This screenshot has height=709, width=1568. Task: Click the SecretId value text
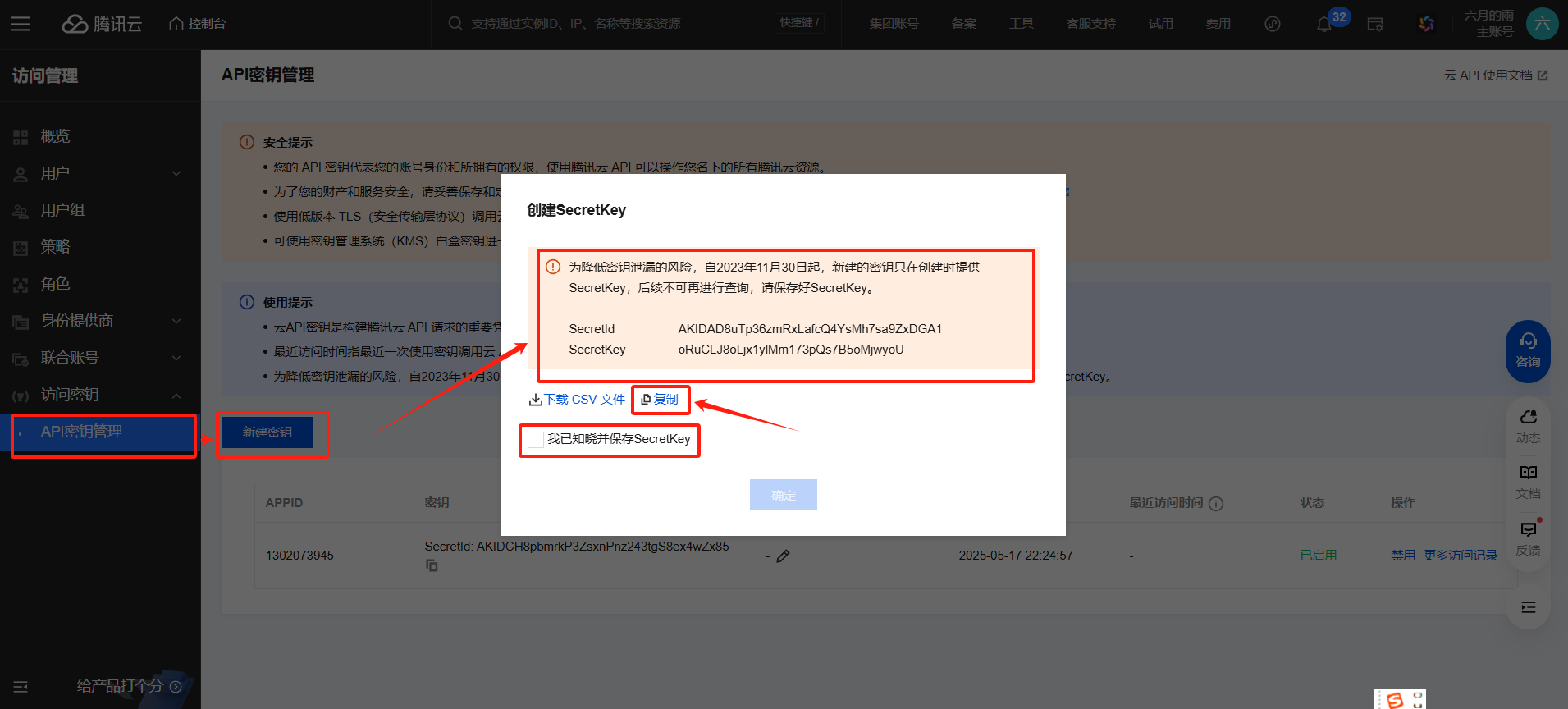[x=810, y=329]
